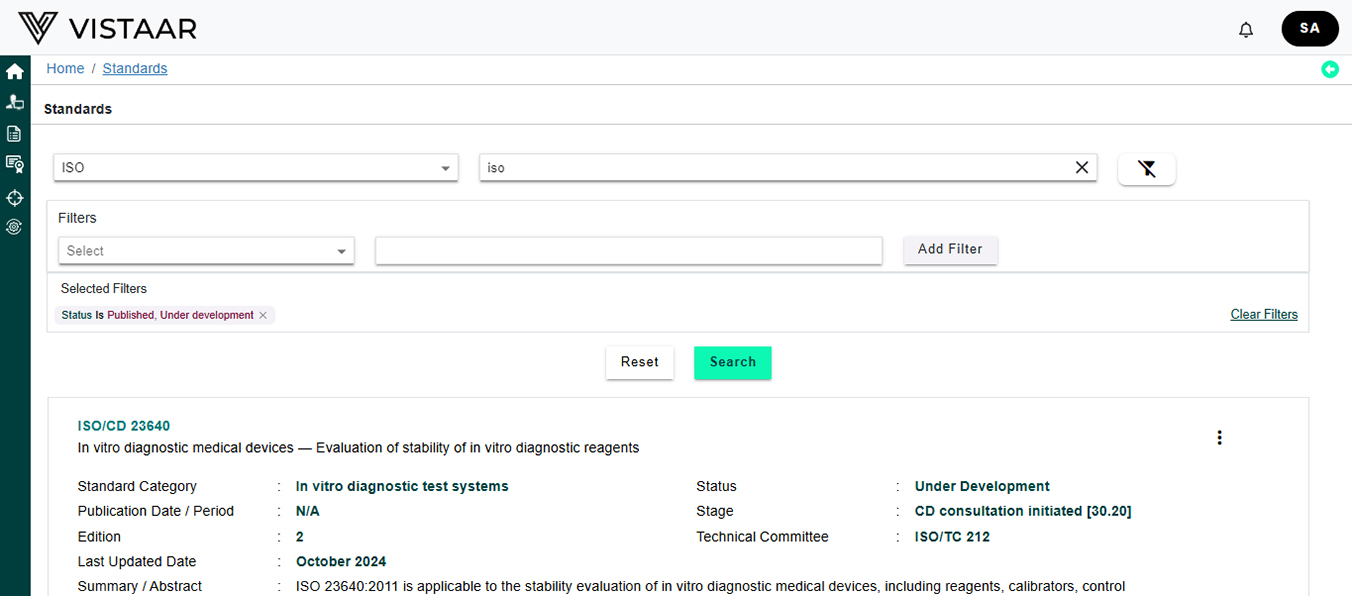This screenshot has height=596, width=1352.
Task: Open the three-dot menu for ISO/CD 23640
Action: pyautogui.click(x=1218, y=437)
